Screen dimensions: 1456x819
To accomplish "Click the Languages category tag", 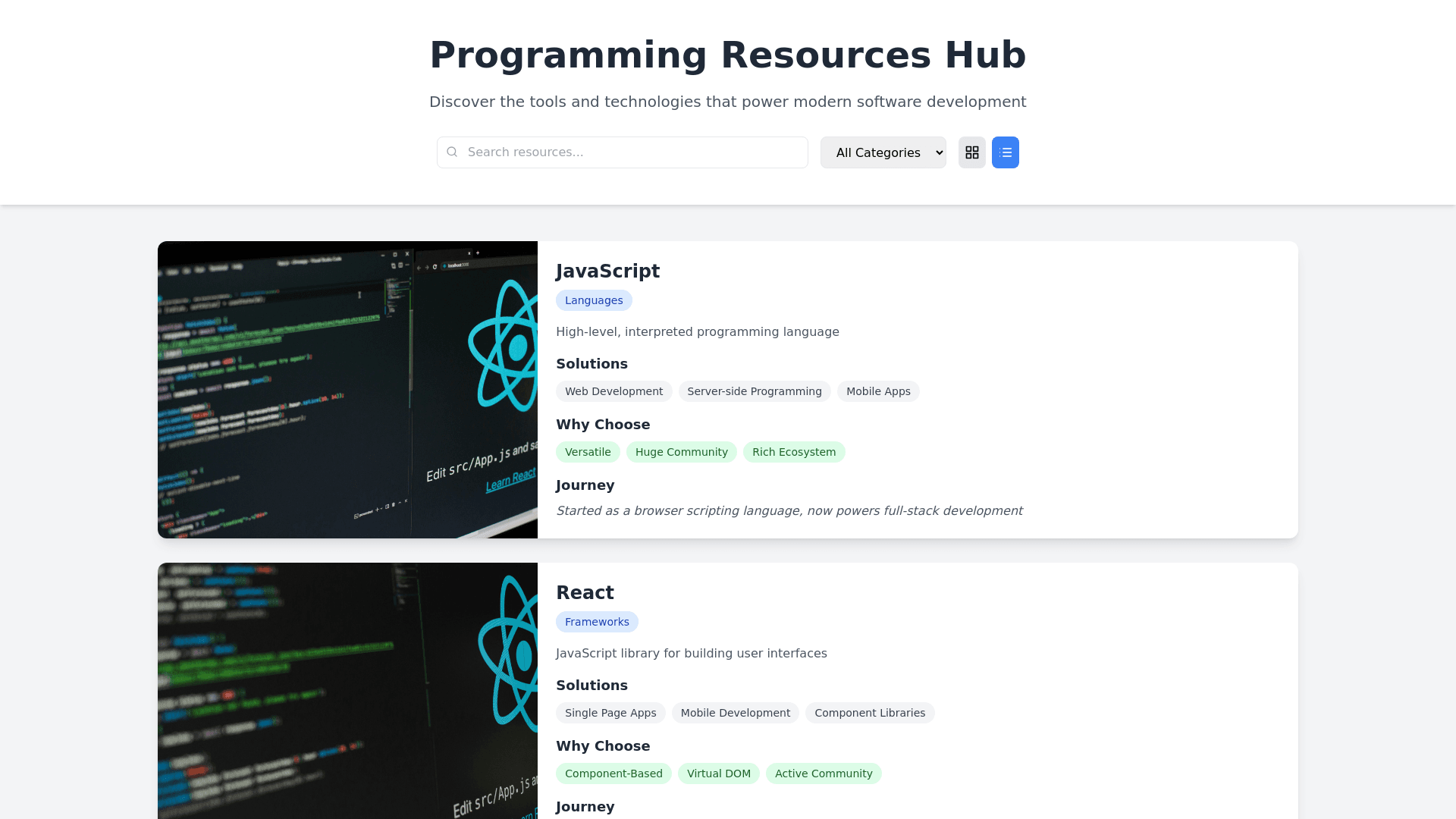I will [594, 300].
